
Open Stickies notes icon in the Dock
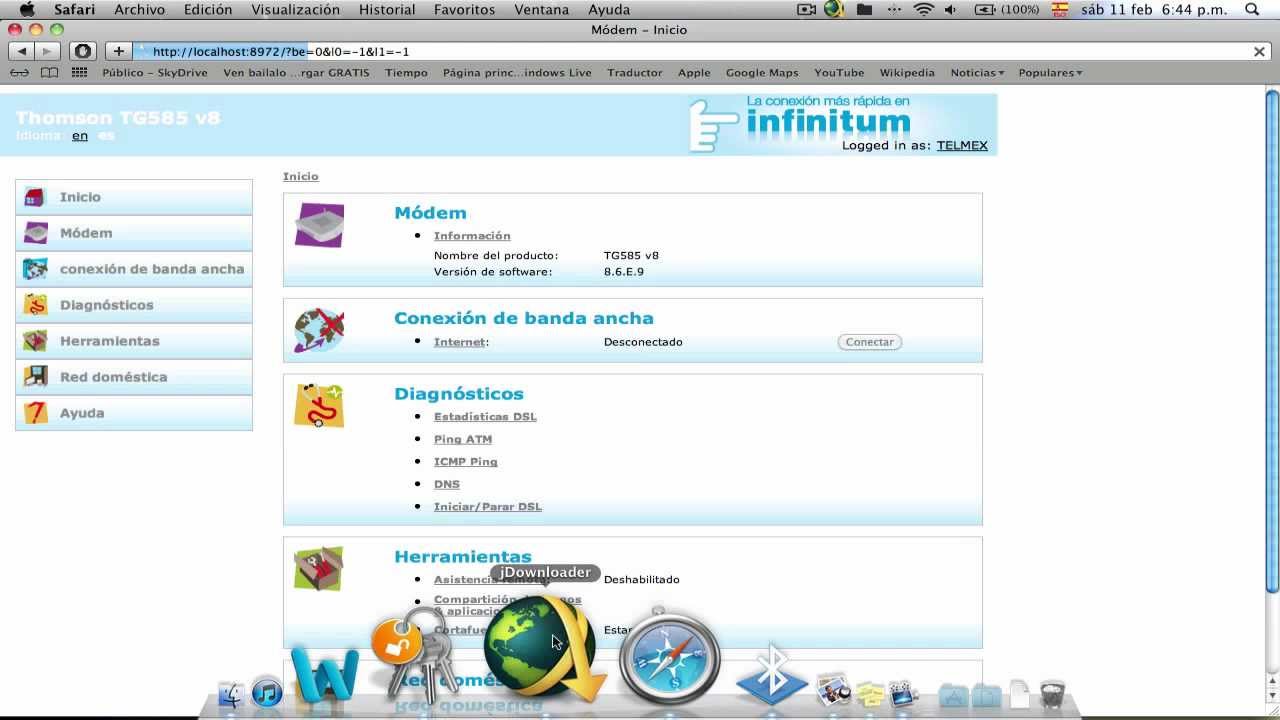(x=870, y=694)
